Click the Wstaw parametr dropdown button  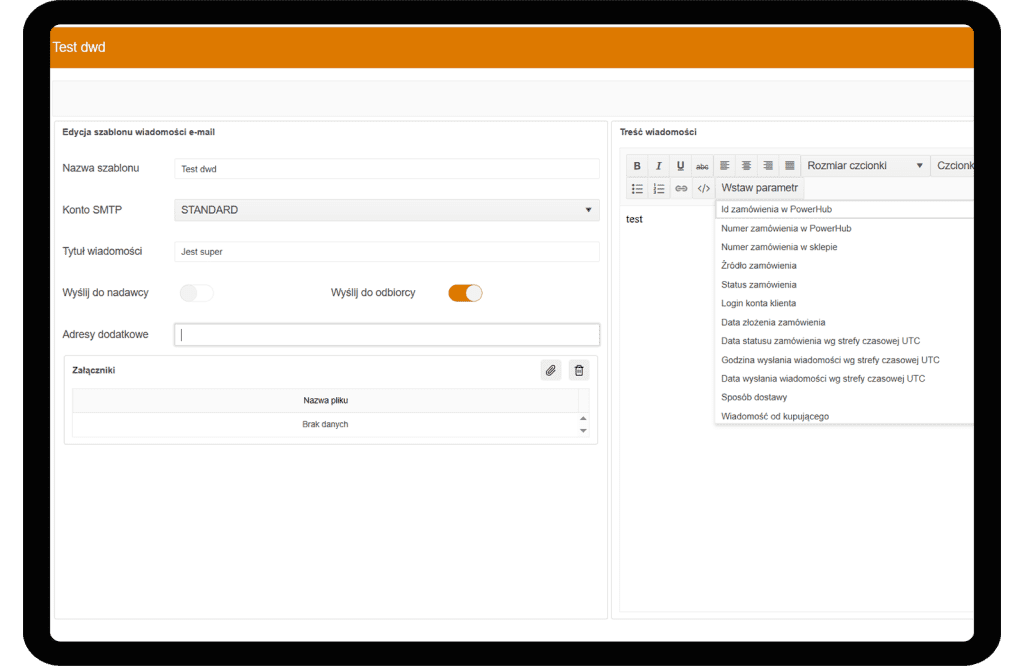coord(760,188)
